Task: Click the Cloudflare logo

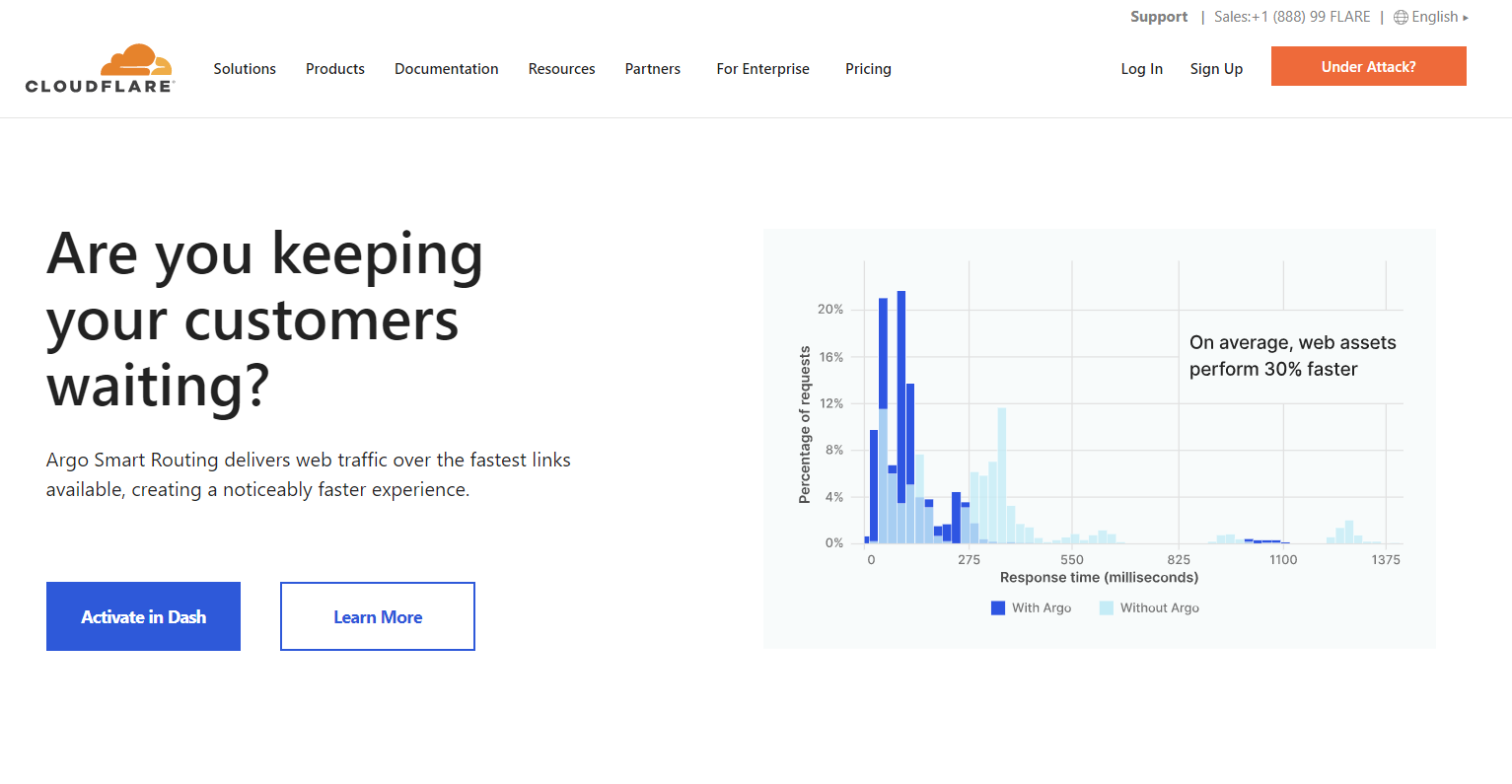Action: point(100,69)
